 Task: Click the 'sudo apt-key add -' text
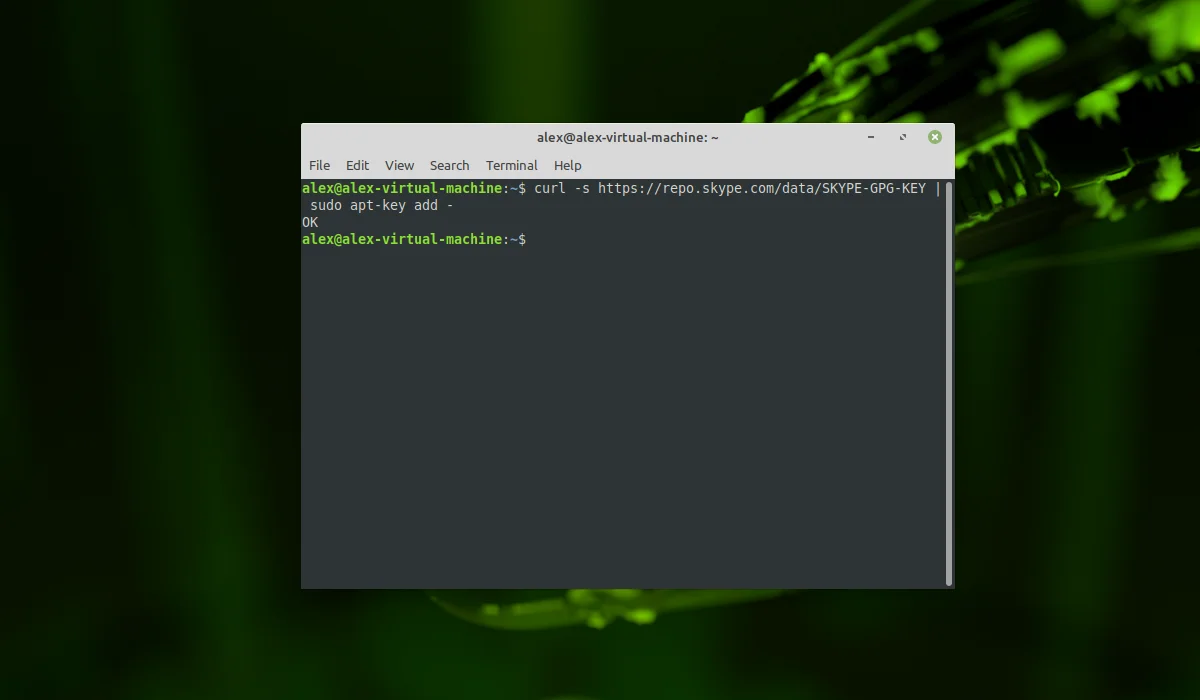(382, 205)
